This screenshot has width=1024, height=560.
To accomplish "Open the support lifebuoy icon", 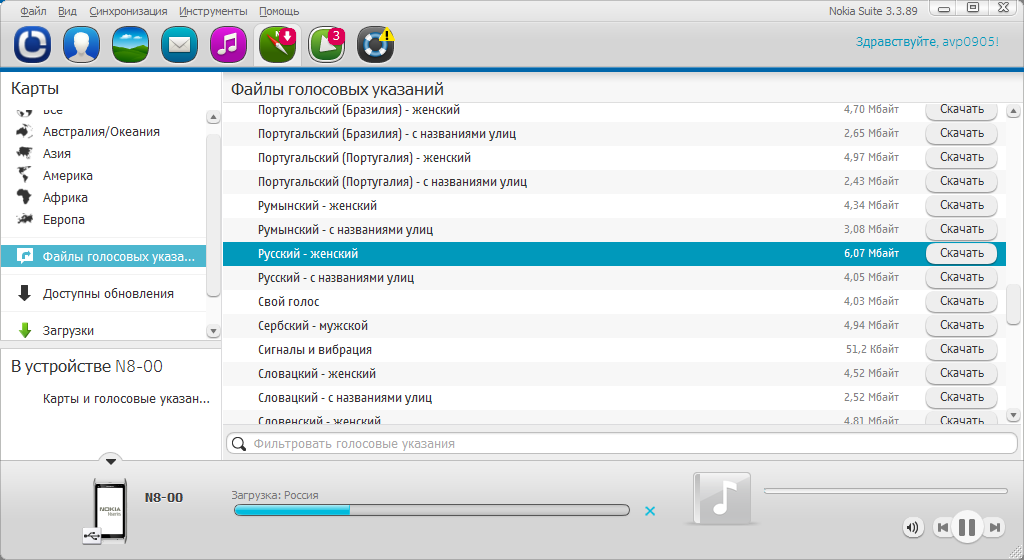I will (375, 45).
